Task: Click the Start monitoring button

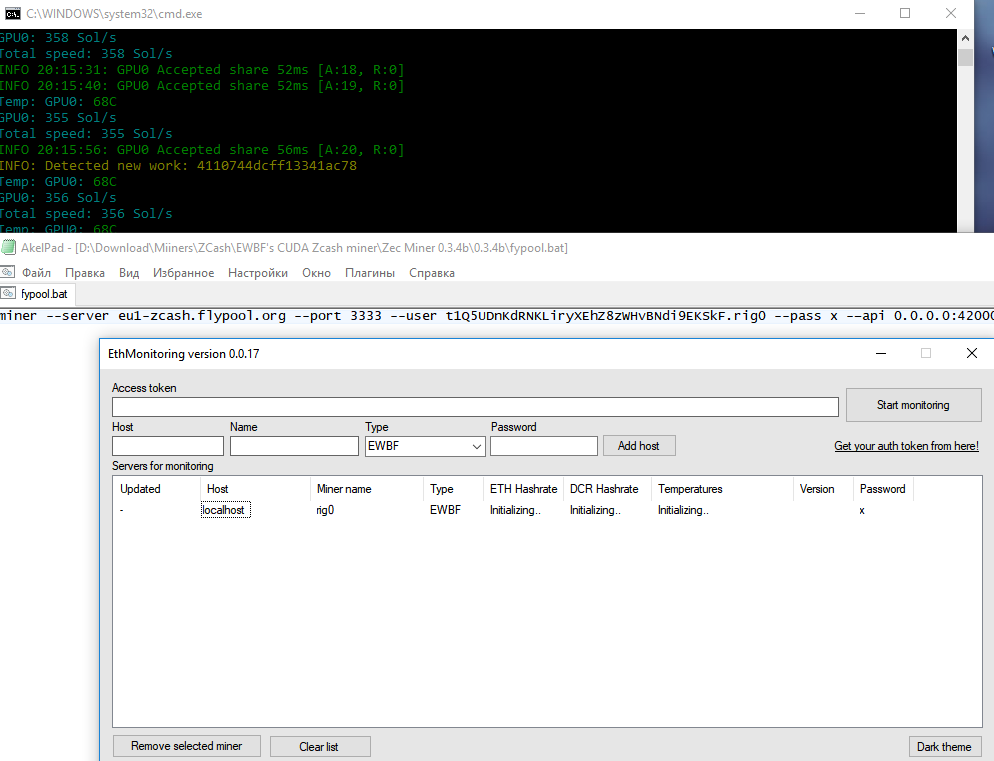Action: pos(913,405)
